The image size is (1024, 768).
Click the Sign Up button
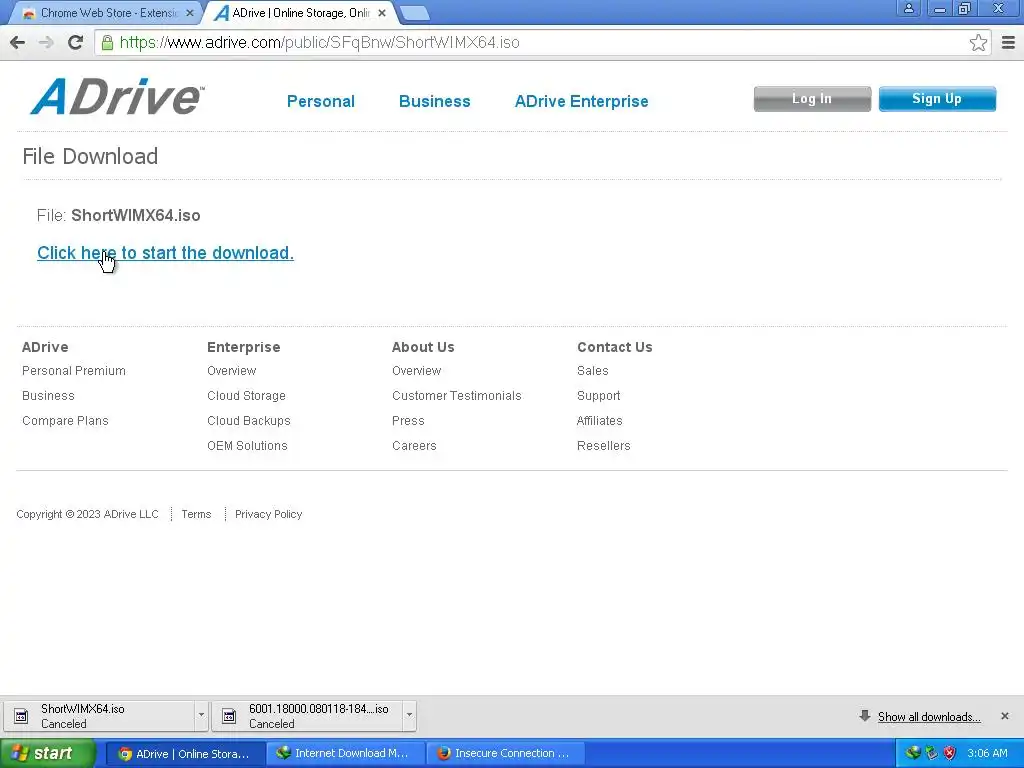pyautogui.click(x=937, y=99)
